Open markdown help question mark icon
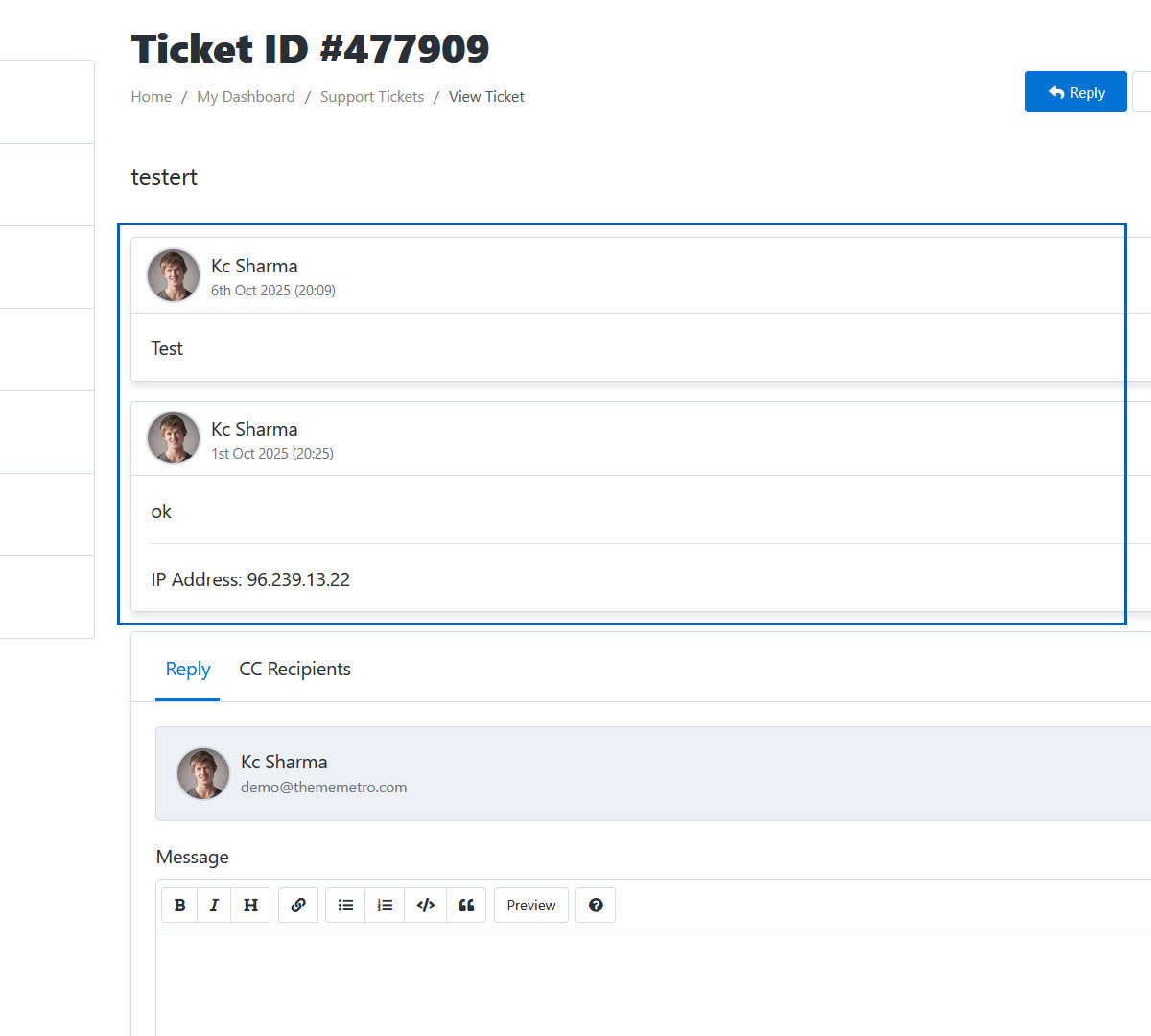This screenshot has height=1036, width=1151. click(596, 906)
